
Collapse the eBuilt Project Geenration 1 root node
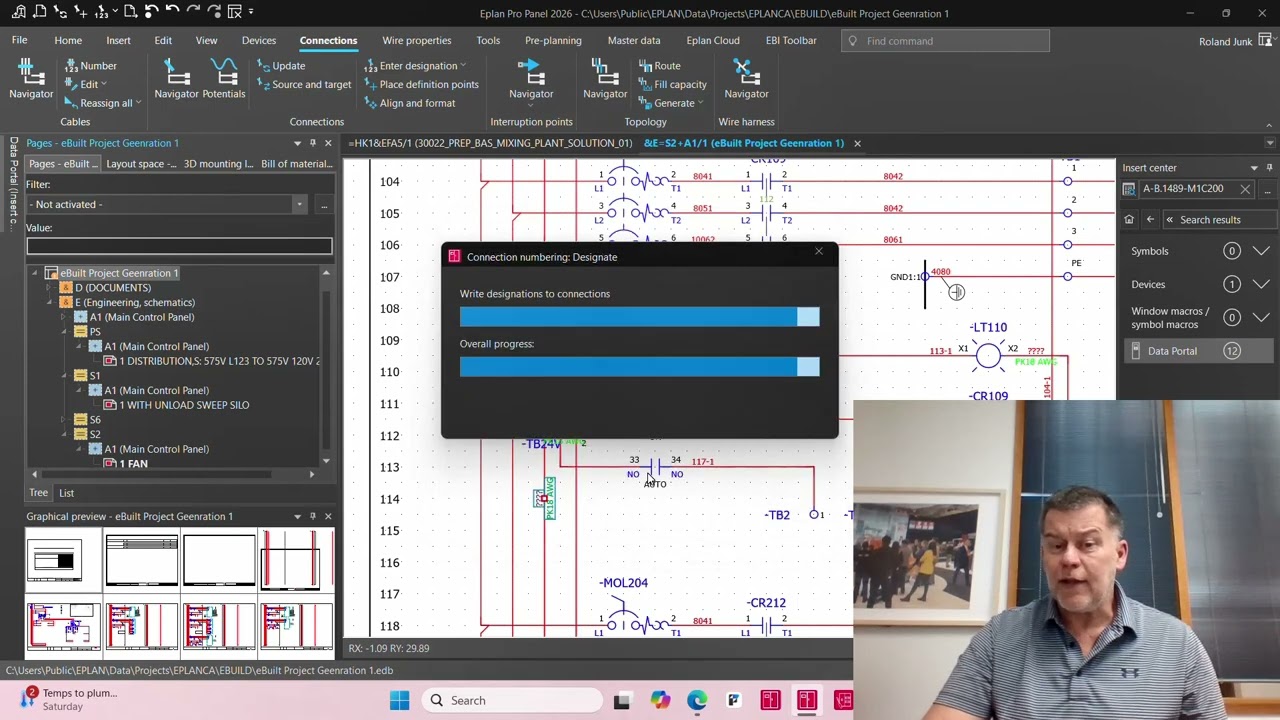(x=35, y=273)
